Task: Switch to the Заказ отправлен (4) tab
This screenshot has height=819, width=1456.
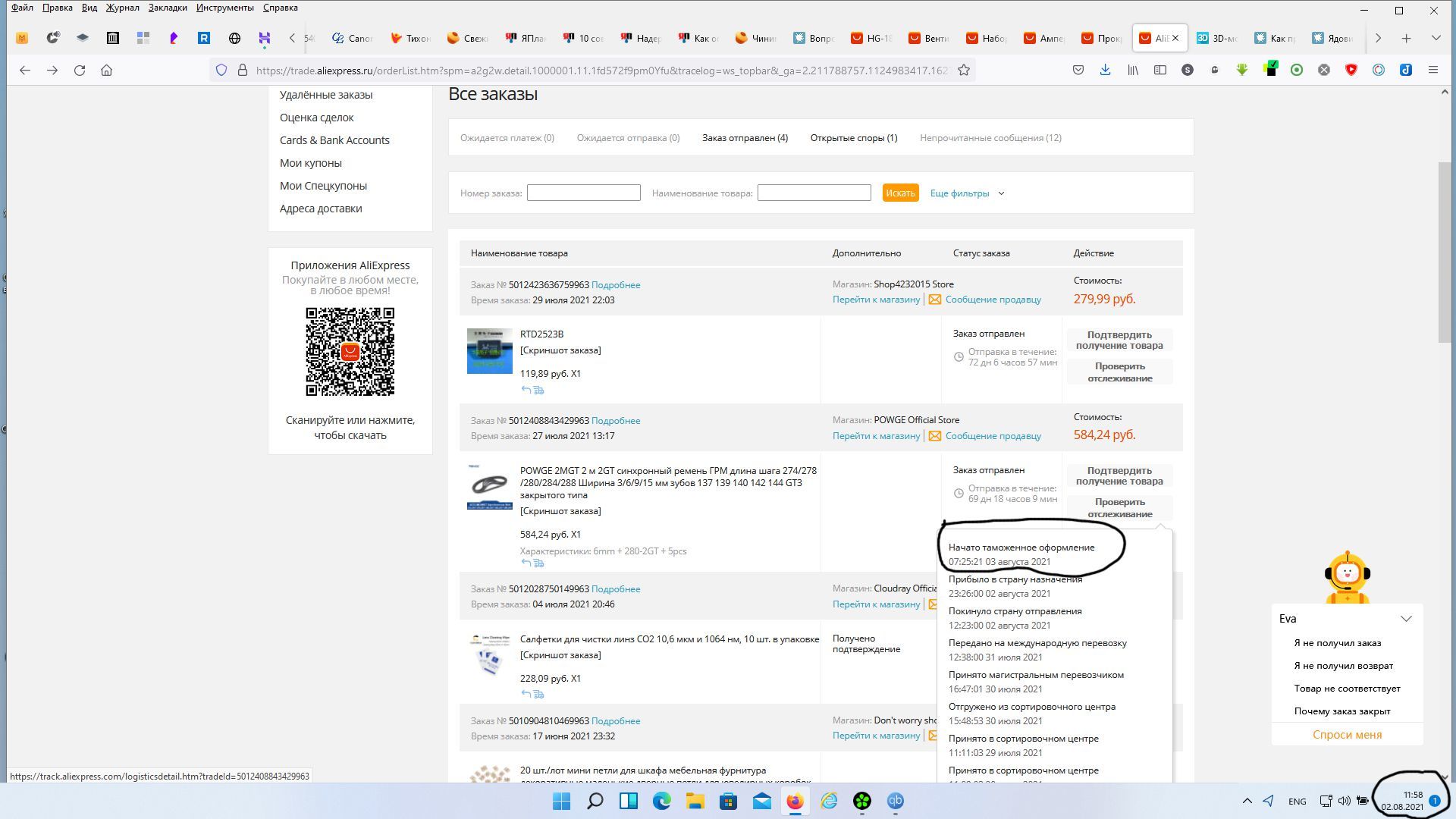Action: (745, 138)
